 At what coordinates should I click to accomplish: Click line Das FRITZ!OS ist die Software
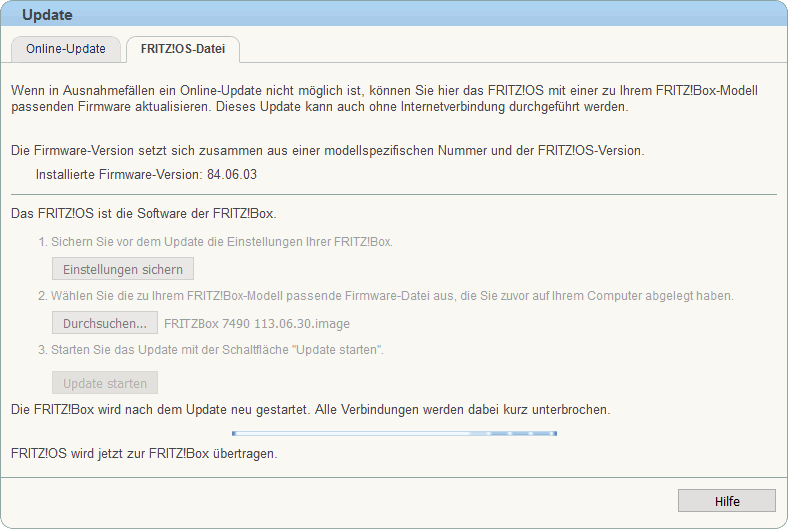click(x=144, y=214)
